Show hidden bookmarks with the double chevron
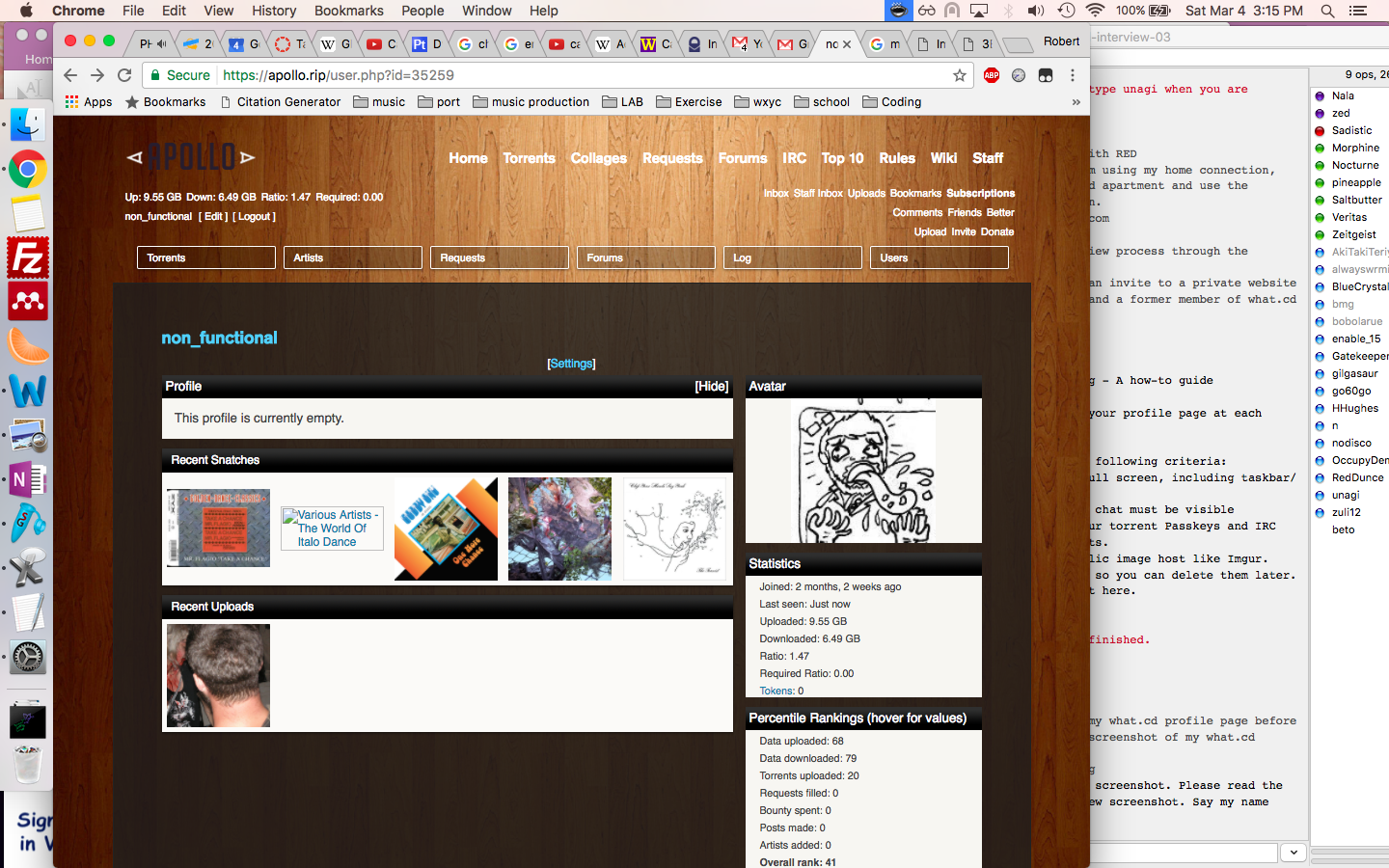 coord(1076,102)
